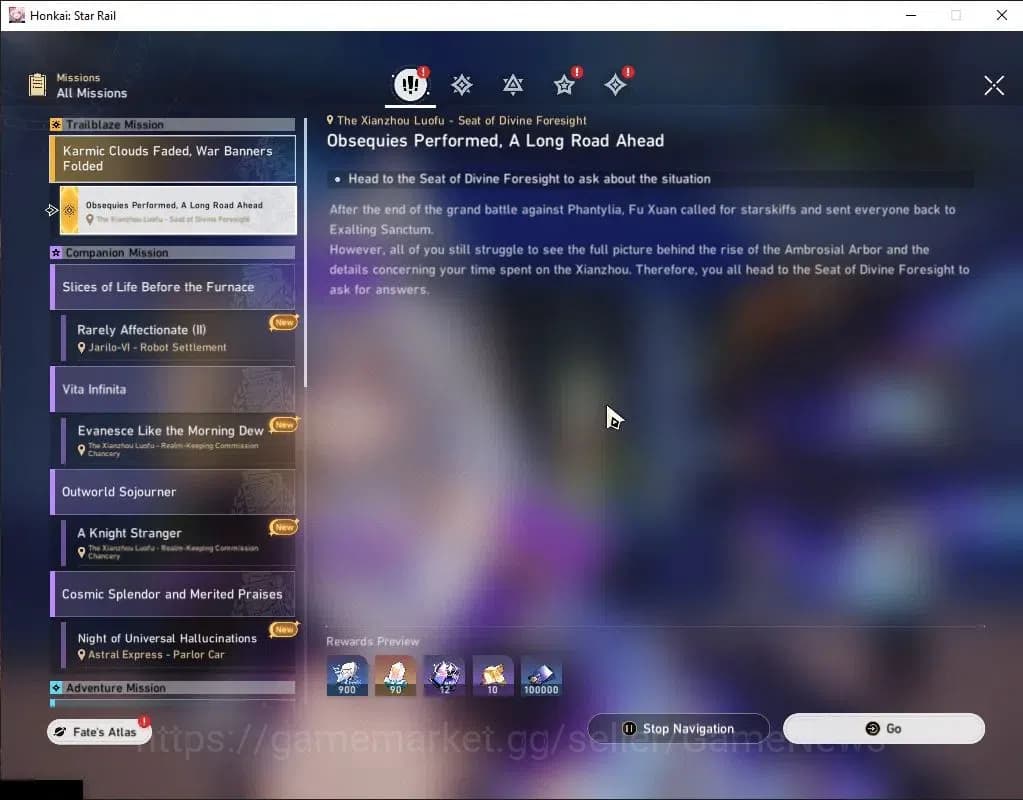Click location pin of Night of Universal Hallucinations

coord(82,654)
